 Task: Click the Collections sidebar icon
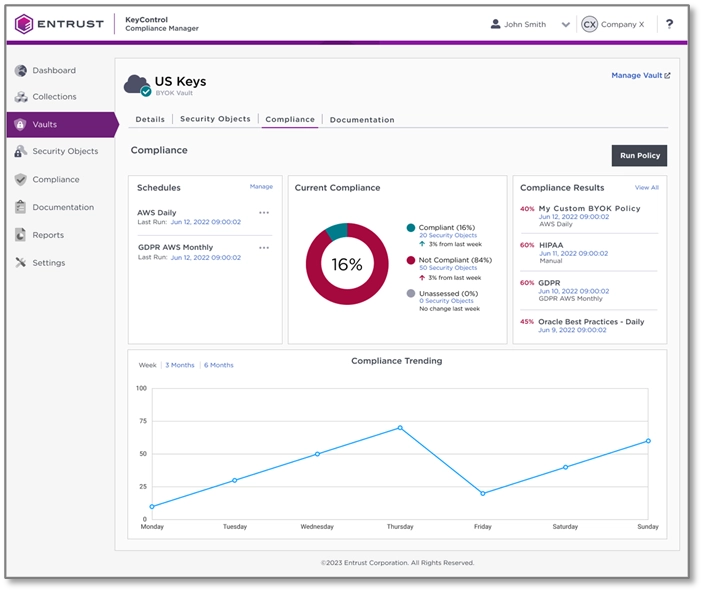click(21, 96)
